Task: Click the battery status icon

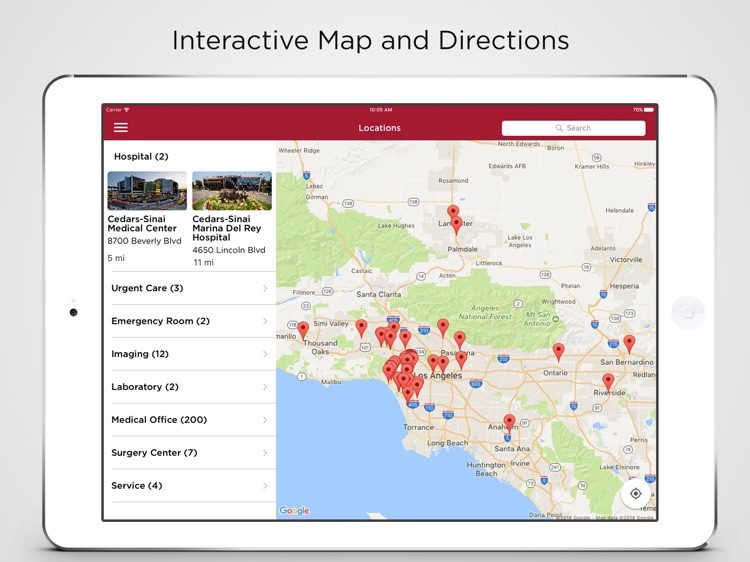Action: 649,110
